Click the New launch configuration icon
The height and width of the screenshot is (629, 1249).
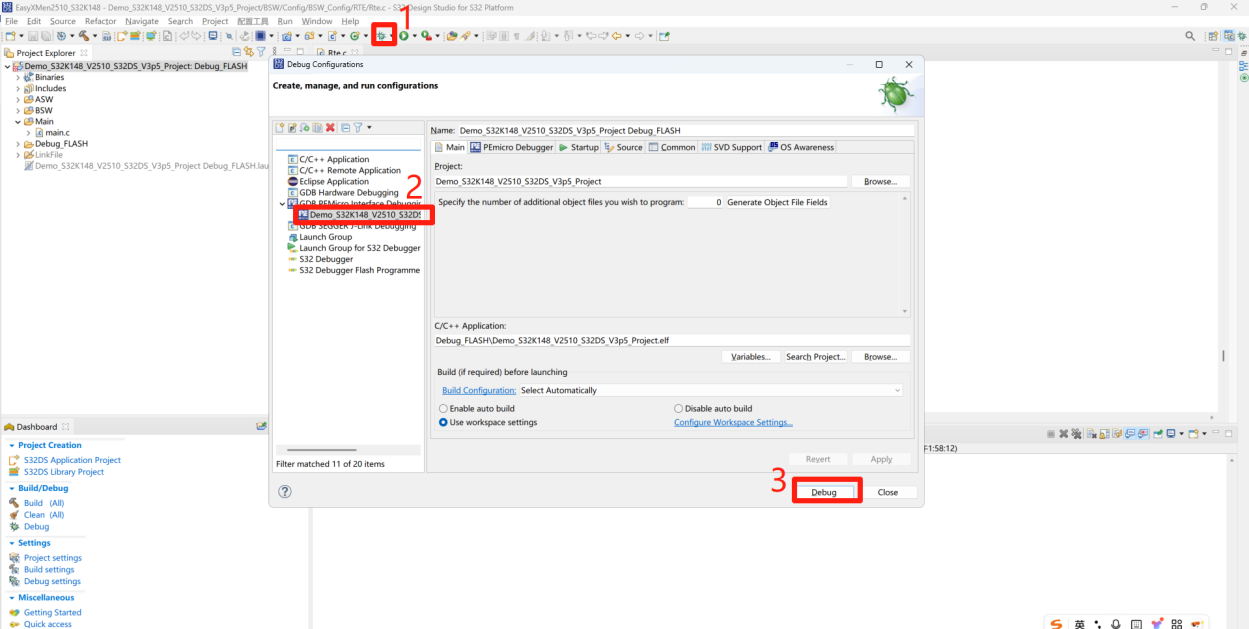point(280,128)
